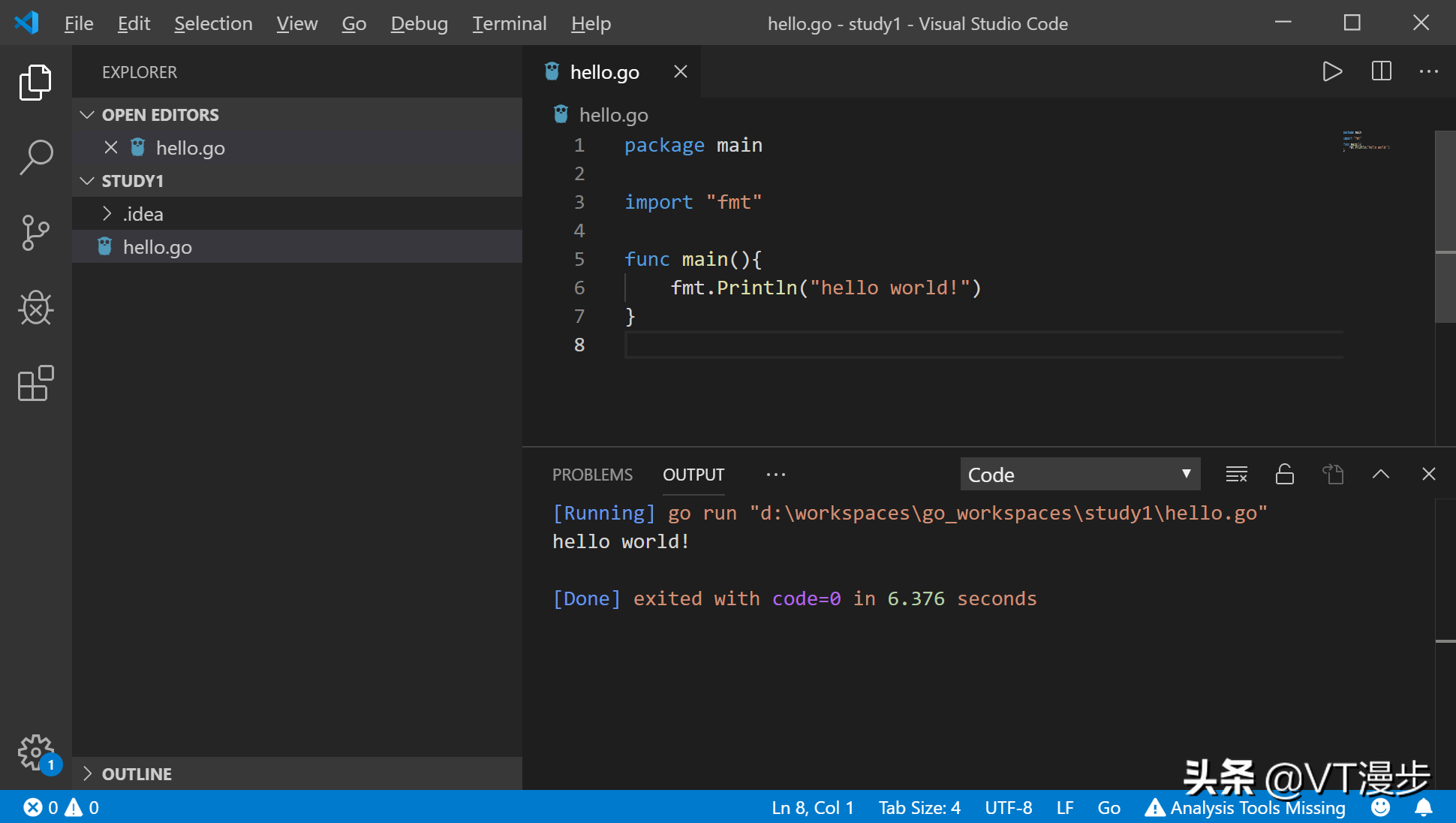Open the Search view in activity bar
This screenshot has width=1456, height=823.
click(35, 157)
